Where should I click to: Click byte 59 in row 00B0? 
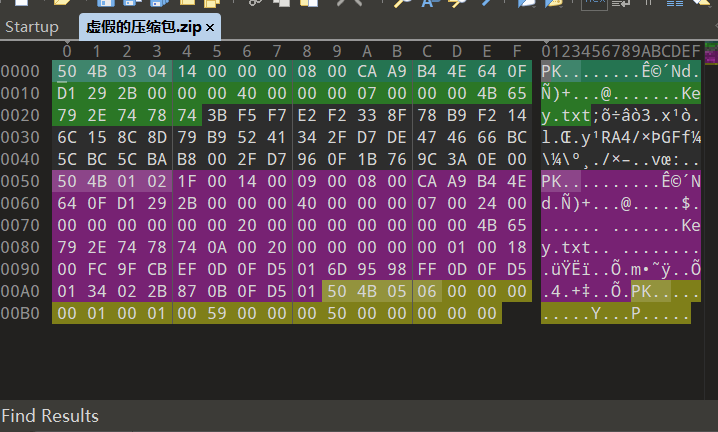(217, 313)
